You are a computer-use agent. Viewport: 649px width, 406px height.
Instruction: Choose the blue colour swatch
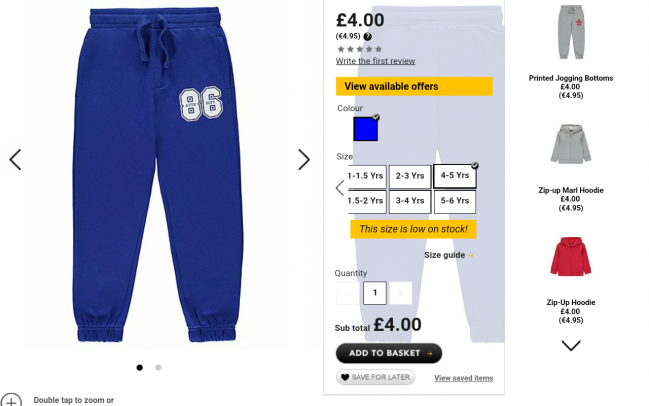point(365,129)
